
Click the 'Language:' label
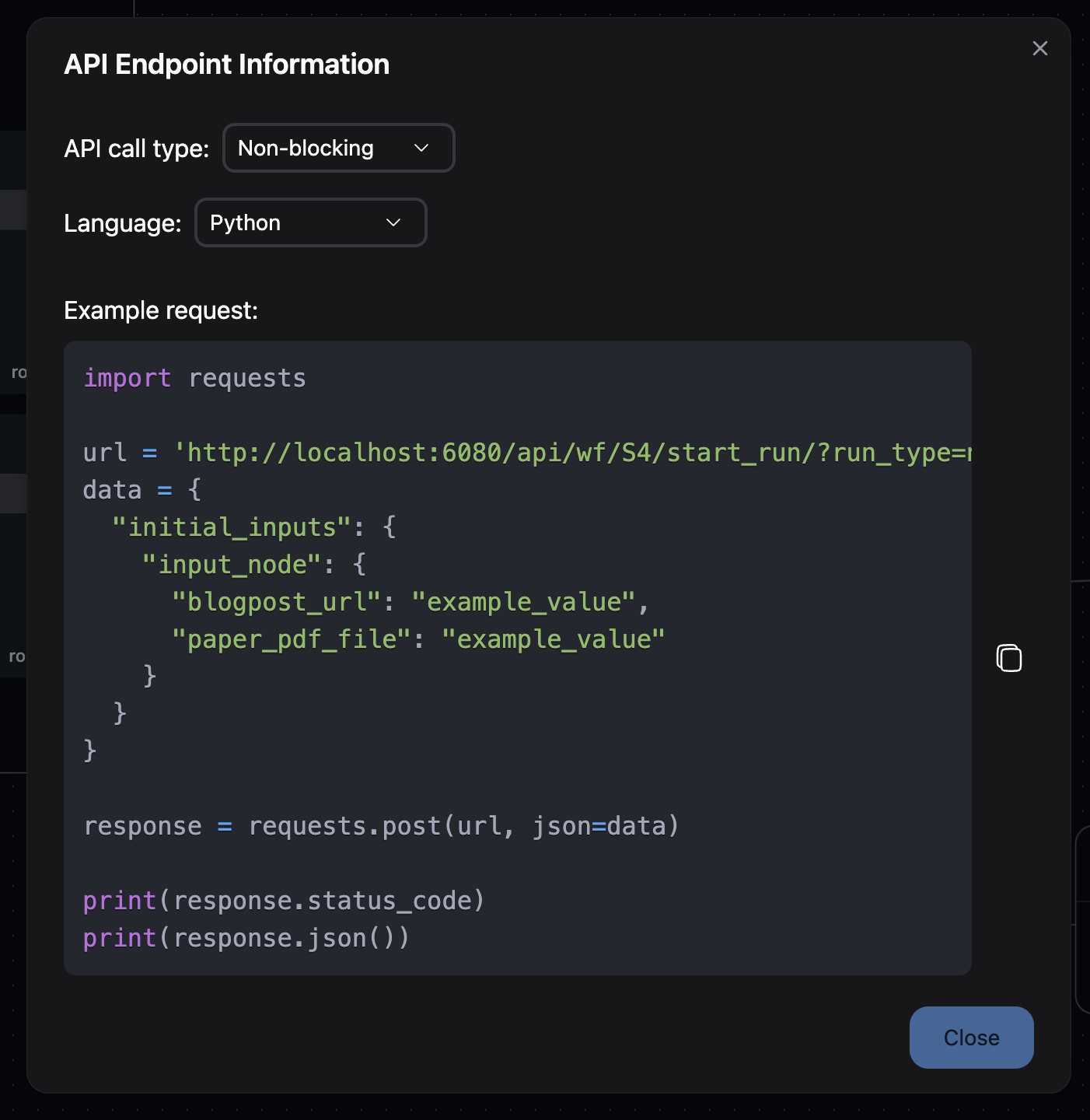122,223
